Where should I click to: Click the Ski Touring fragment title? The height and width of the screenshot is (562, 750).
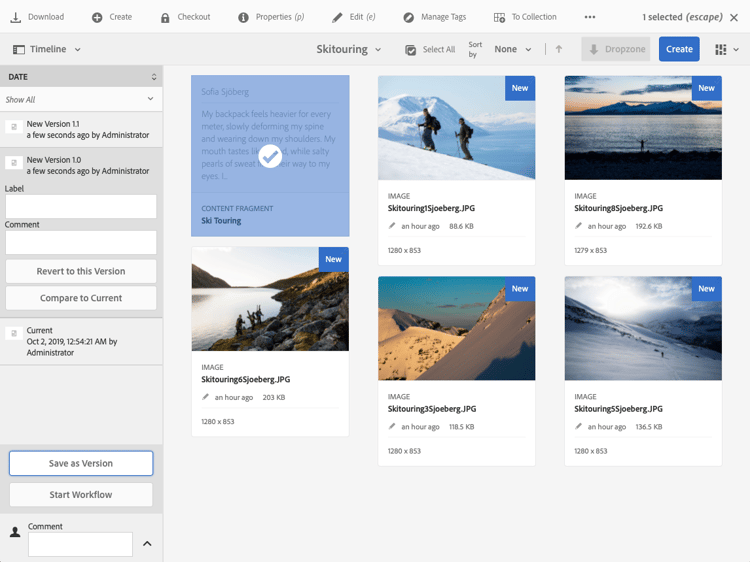pos(221,220)
